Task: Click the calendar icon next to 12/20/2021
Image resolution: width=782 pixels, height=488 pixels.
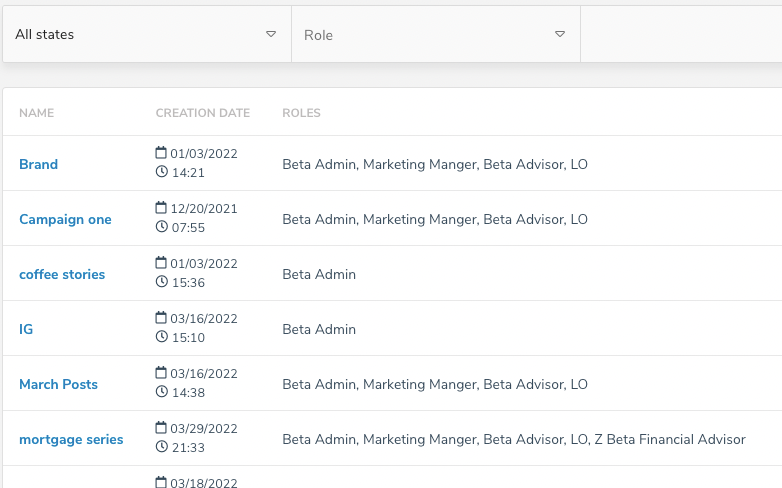Action: [x=161, y=207]
